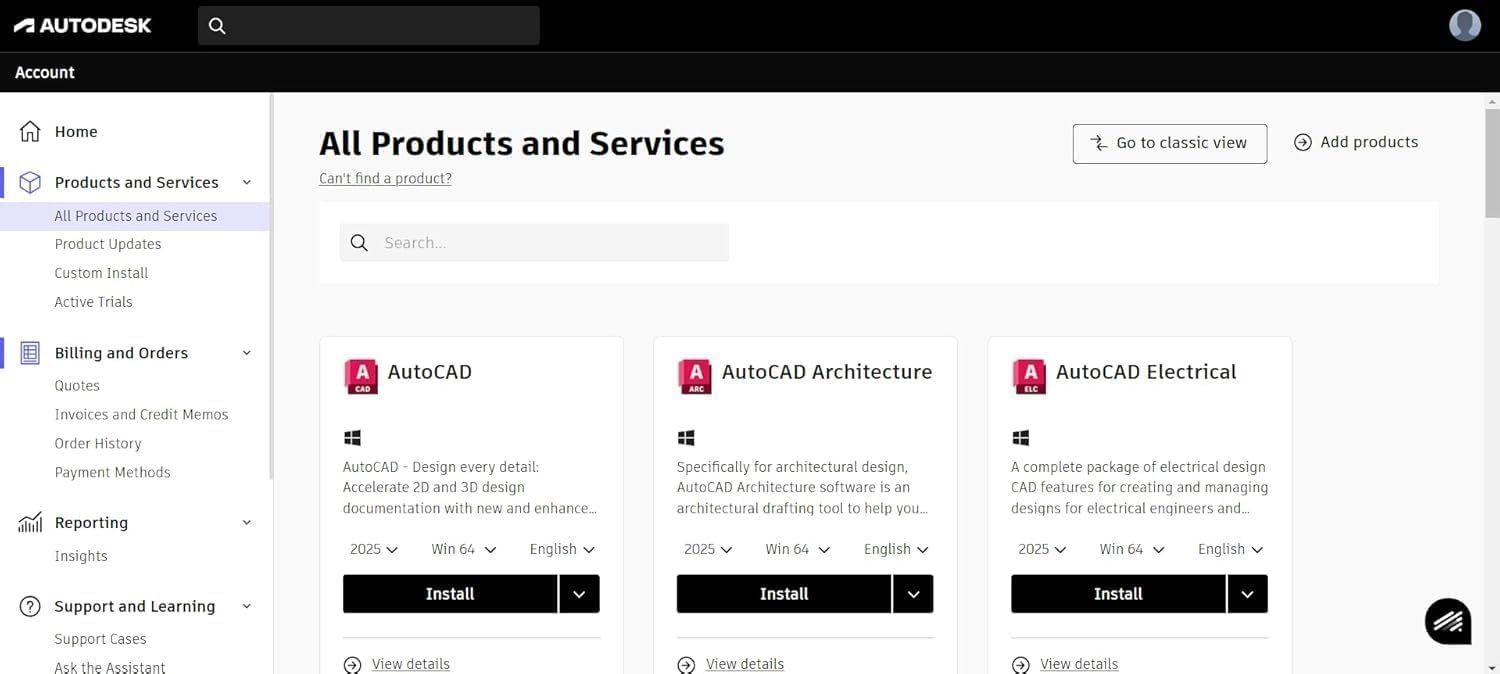Open AutoCAD Architecture Win 64 platform dropdown
Image resolution: width=1500 pixels, height=674 pixels.
(797, 549)
